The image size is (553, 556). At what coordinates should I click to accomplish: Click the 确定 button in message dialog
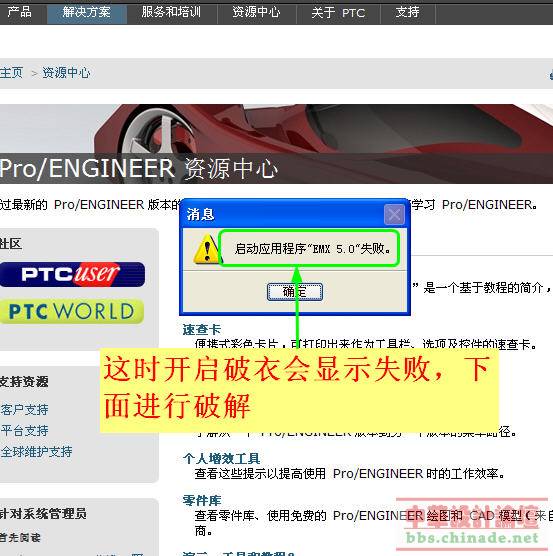click(x=295, y=292)
